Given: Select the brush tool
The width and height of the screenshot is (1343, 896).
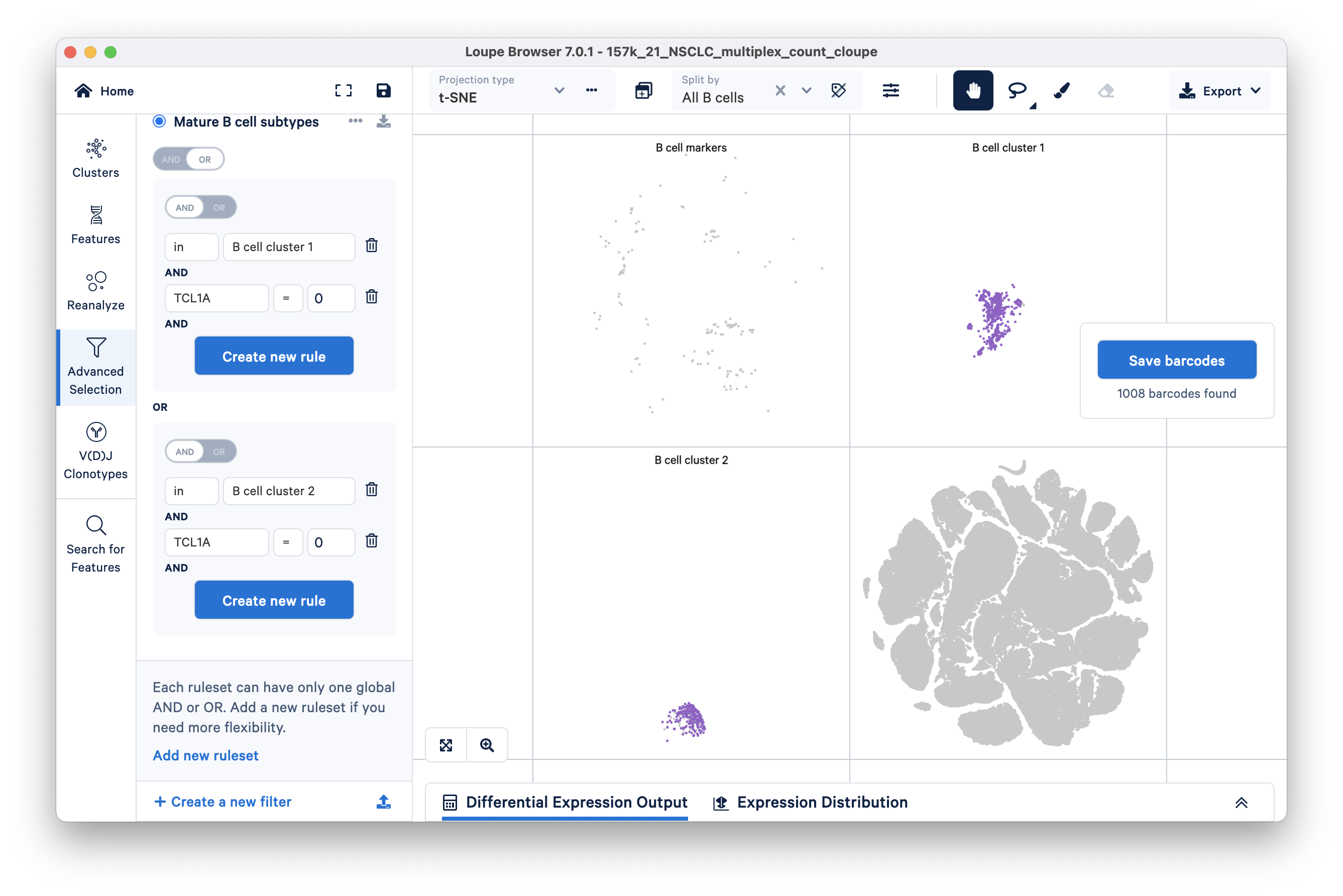Looking at the screenshot, I should click(x=1061, y=90).
